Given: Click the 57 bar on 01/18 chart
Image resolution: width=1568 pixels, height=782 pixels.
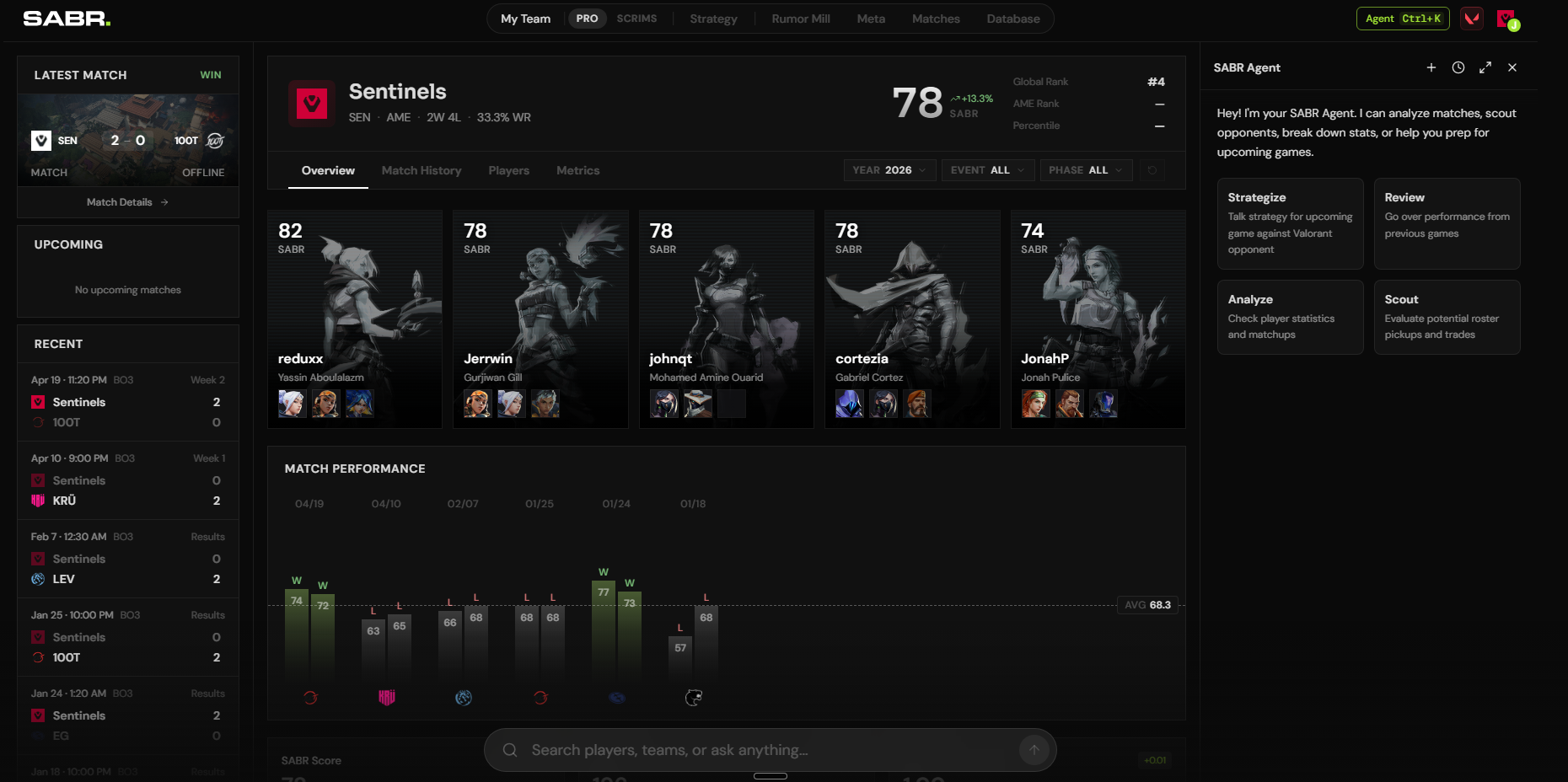Looking at the screenshot, I should (680, 659).
